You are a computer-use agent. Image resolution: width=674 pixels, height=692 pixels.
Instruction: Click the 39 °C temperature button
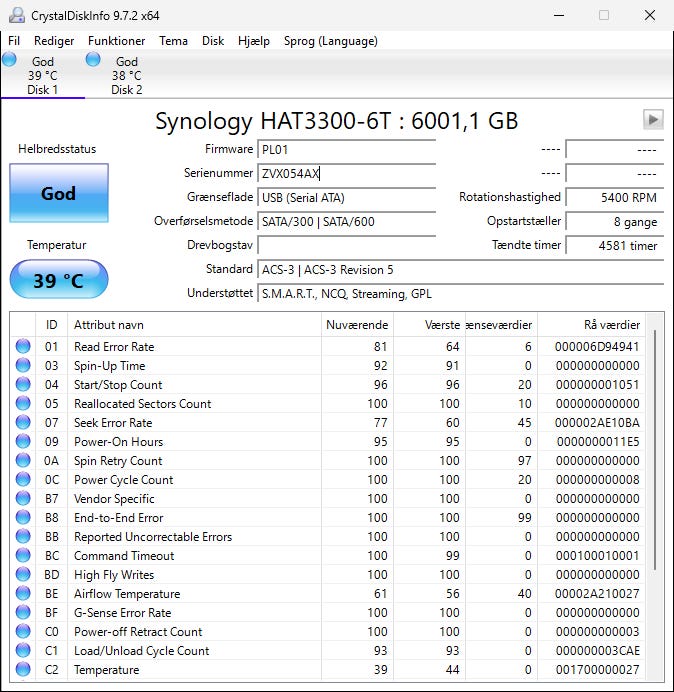point(58,280)
